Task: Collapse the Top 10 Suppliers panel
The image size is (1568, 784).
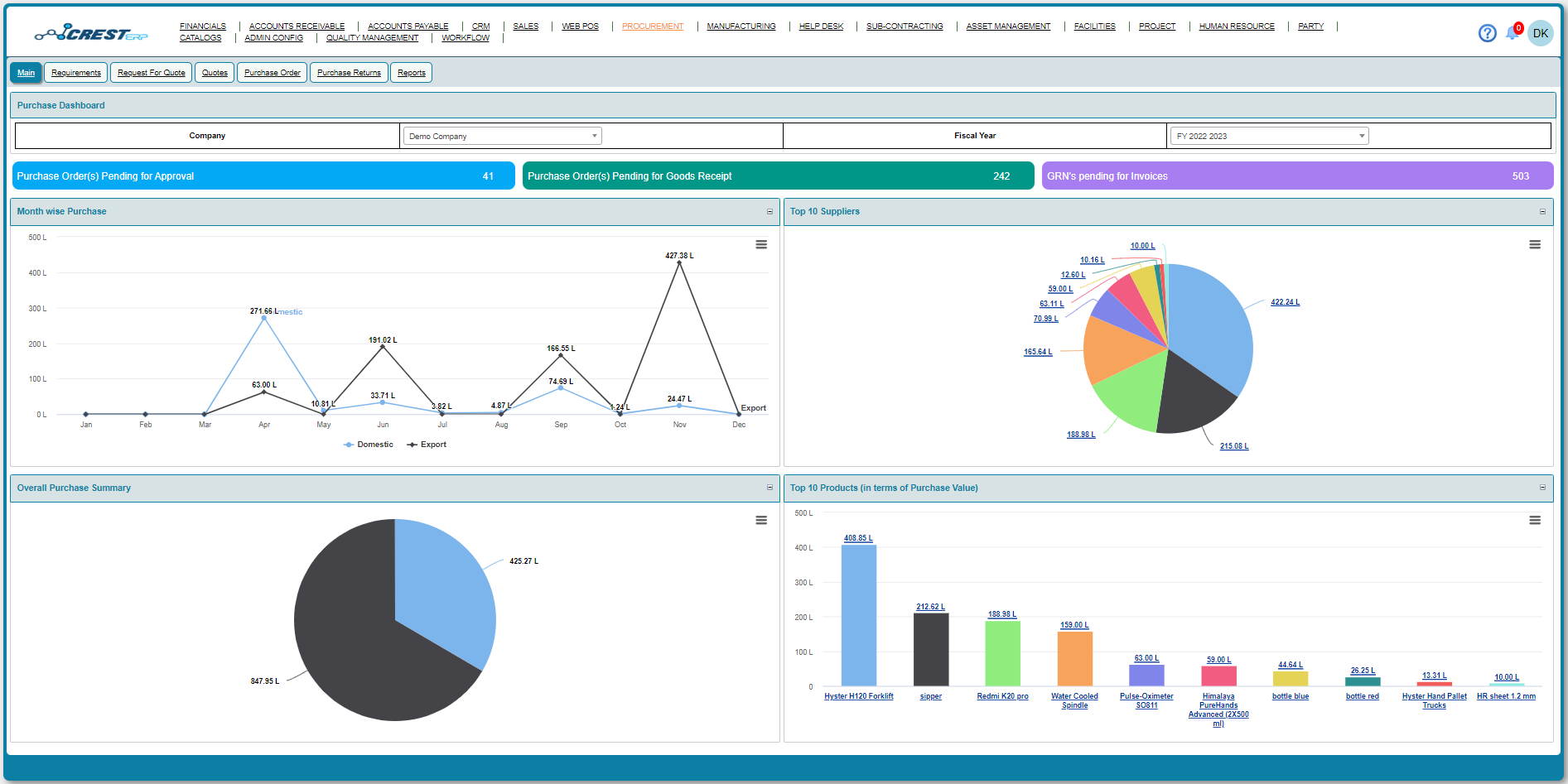Action: click(x=1543, y=212)
